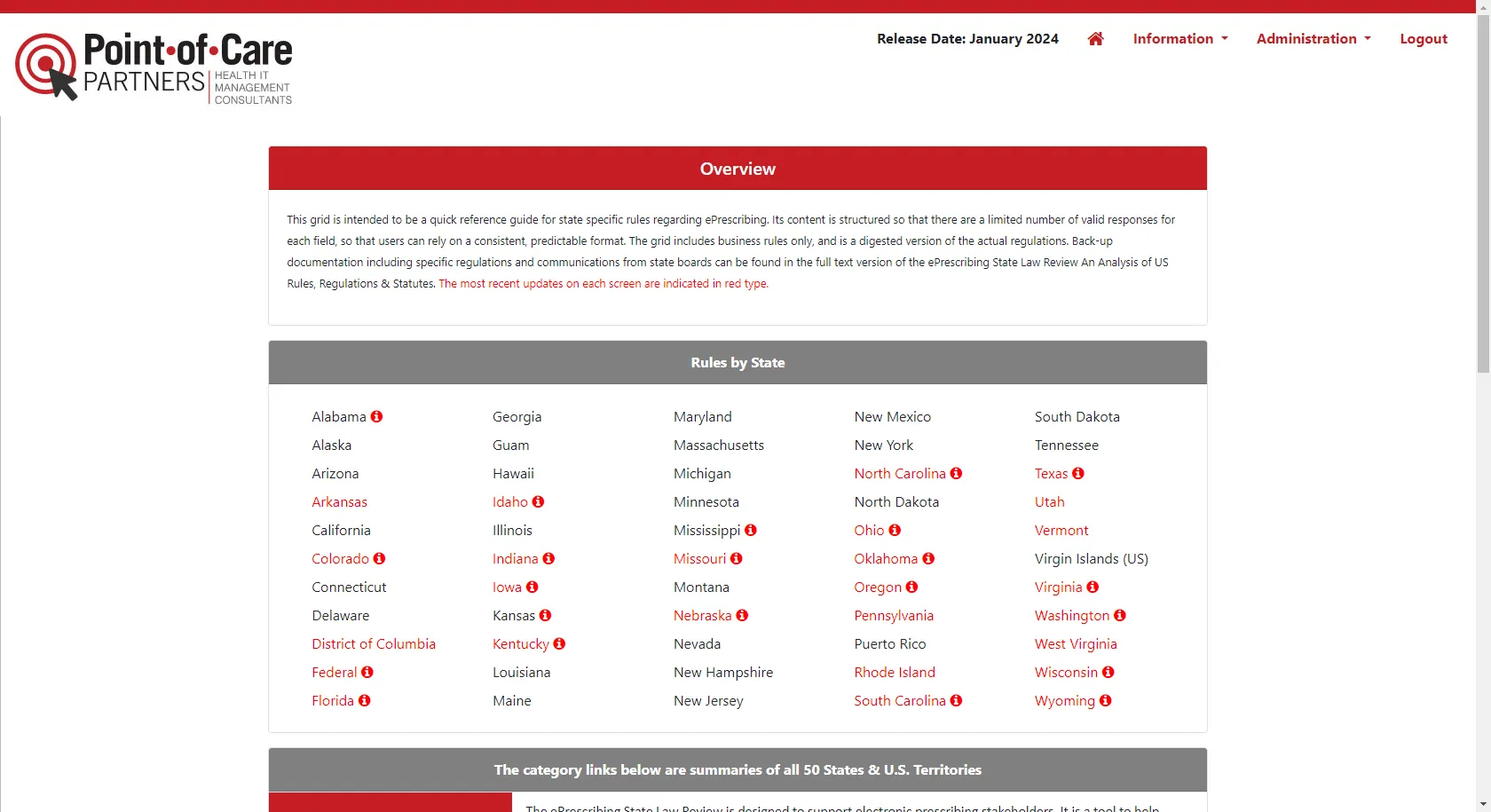Click the info icon beside Indiana
The width and height of the screenshot is (1491, 812).
(x=548, y=558)
